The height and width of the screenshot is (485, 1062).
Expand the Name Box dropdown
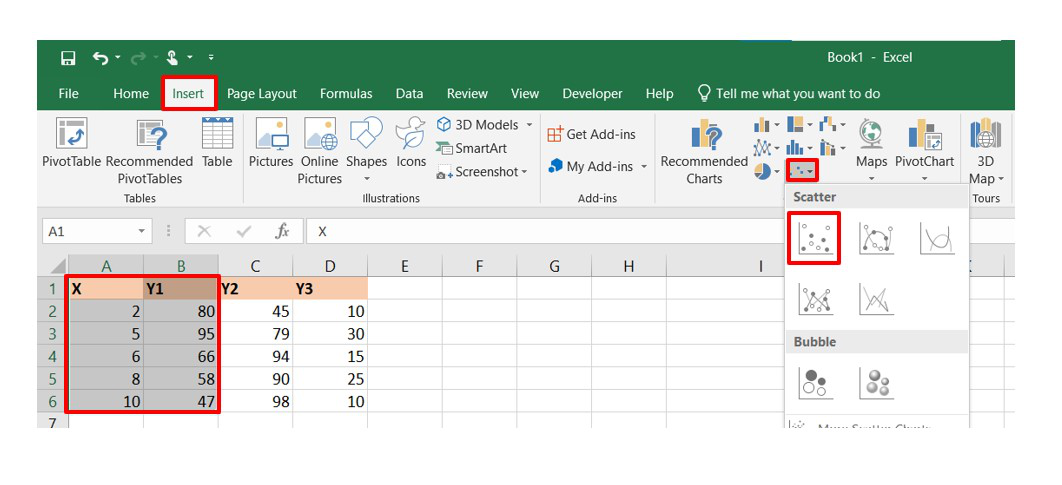(x=141, y=231)
